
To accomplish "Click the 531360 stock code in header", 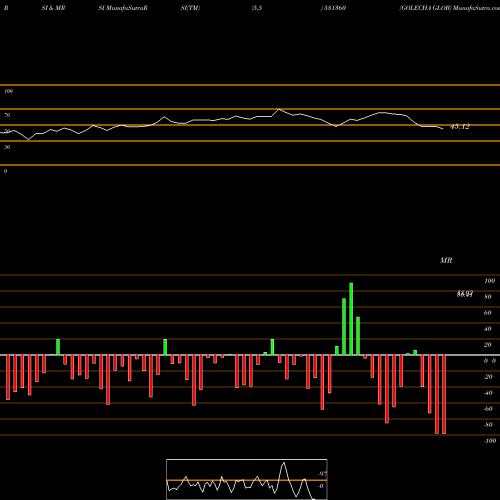I will [334, 8].
